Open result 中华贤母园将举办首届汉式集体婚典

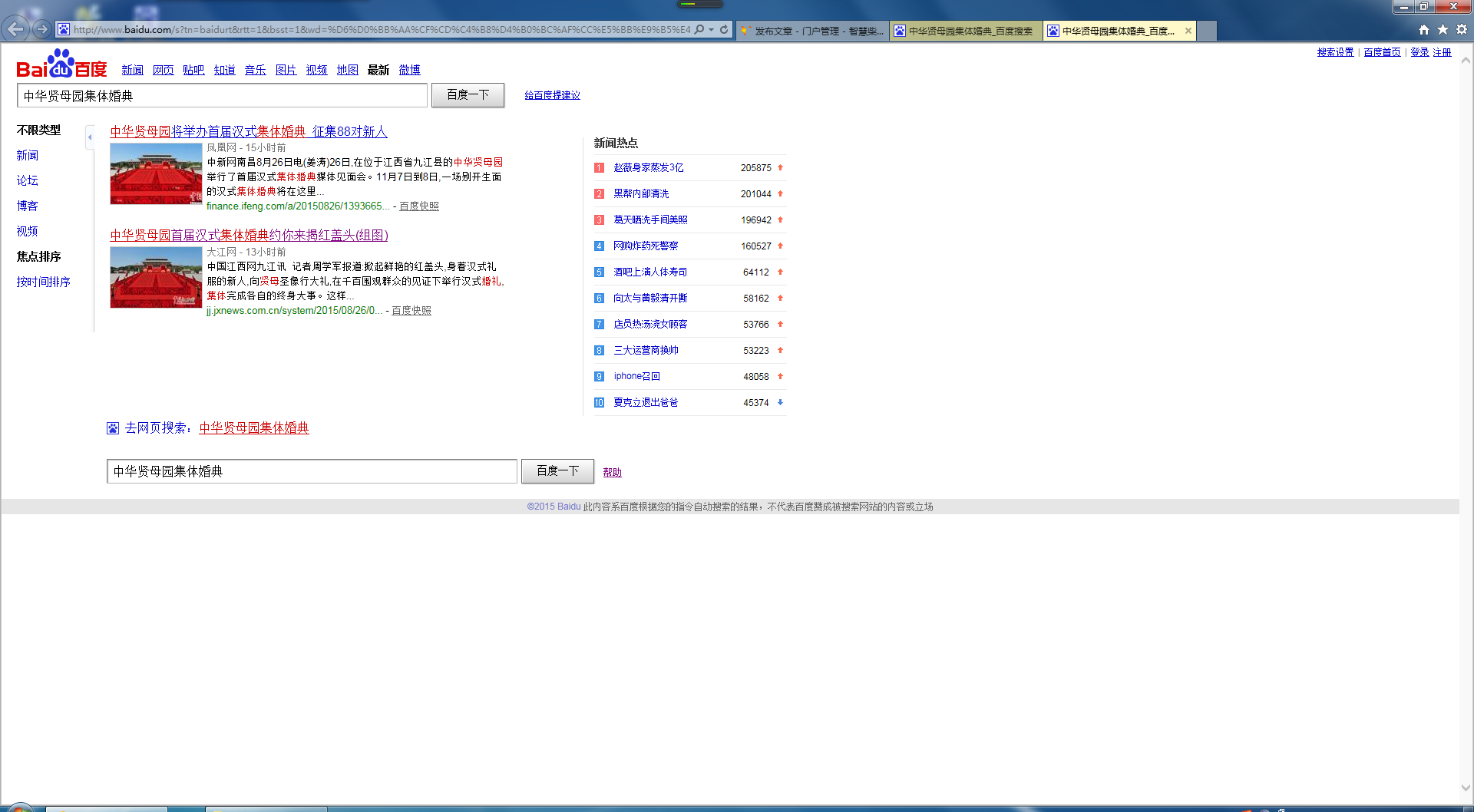pyautogui.click(x=249, y=132)
